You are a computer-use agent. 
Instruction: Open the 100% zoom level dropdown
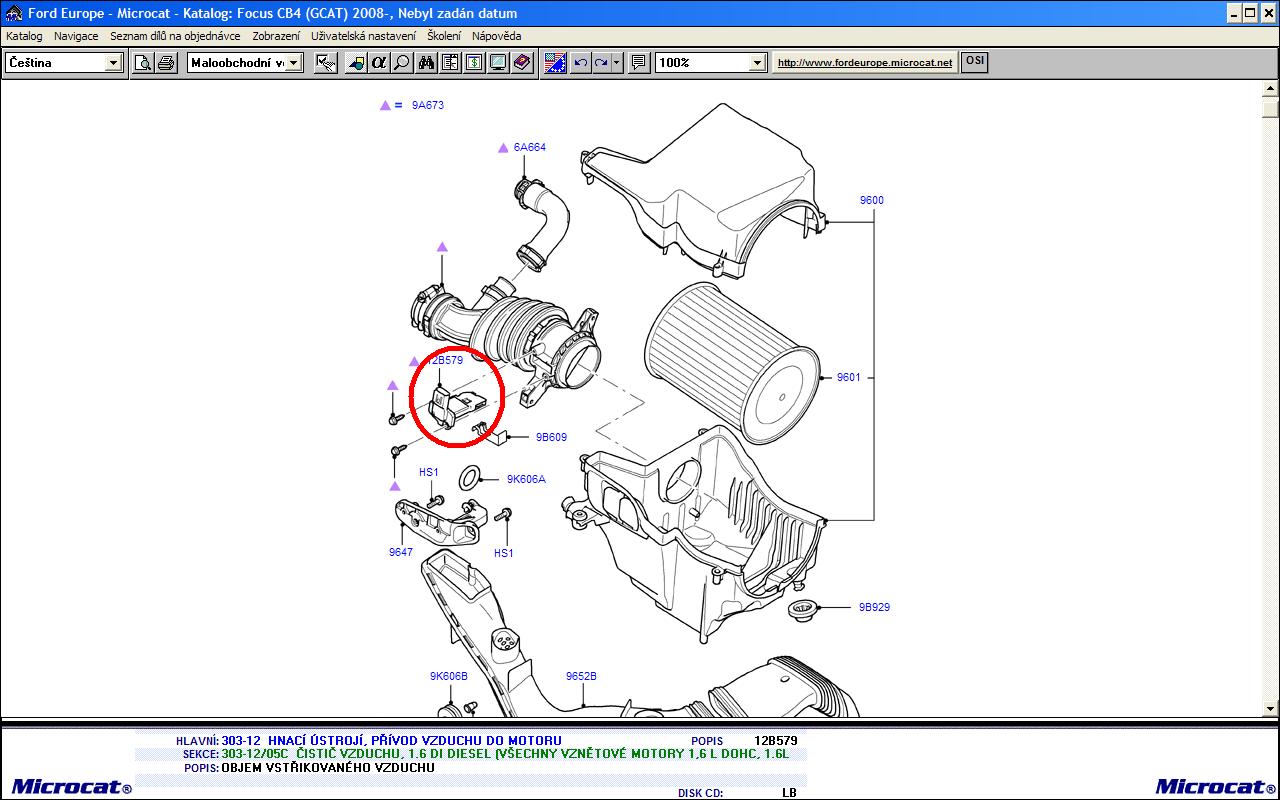pos(757,63)
